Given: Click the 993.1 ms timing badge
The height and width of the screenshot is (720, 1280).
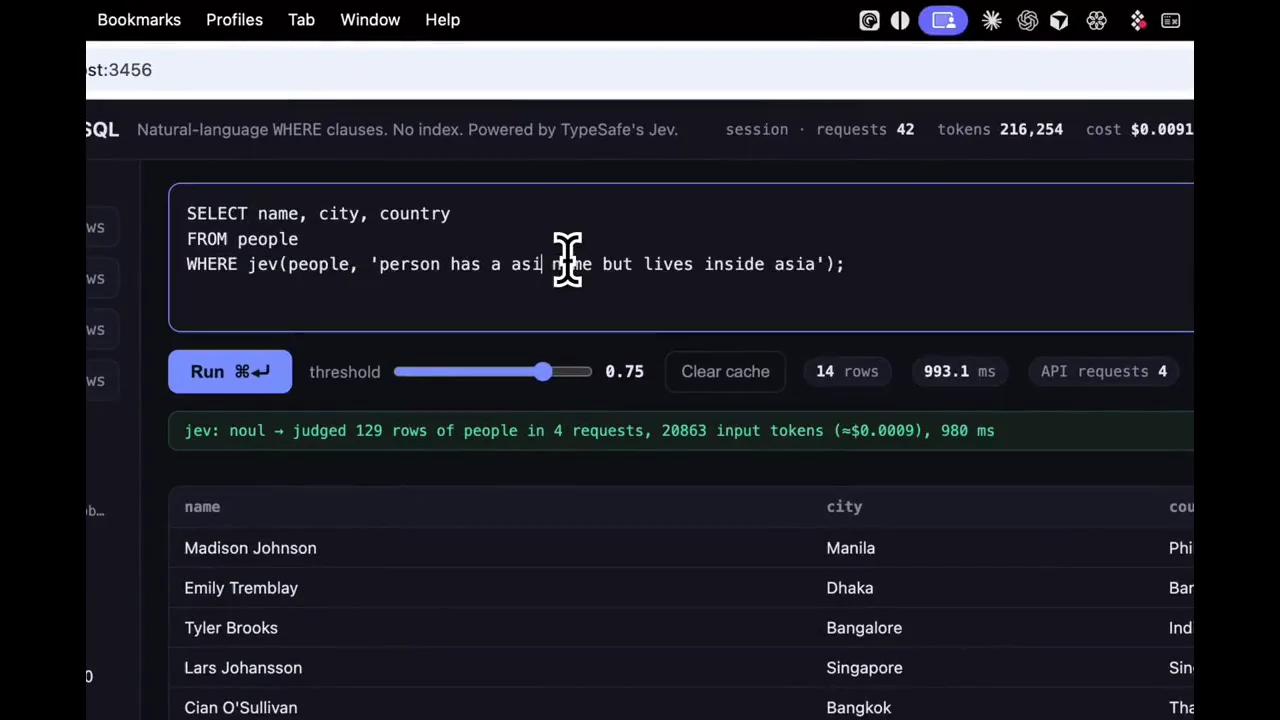Looking at the screenshot, I should [959, 371].
